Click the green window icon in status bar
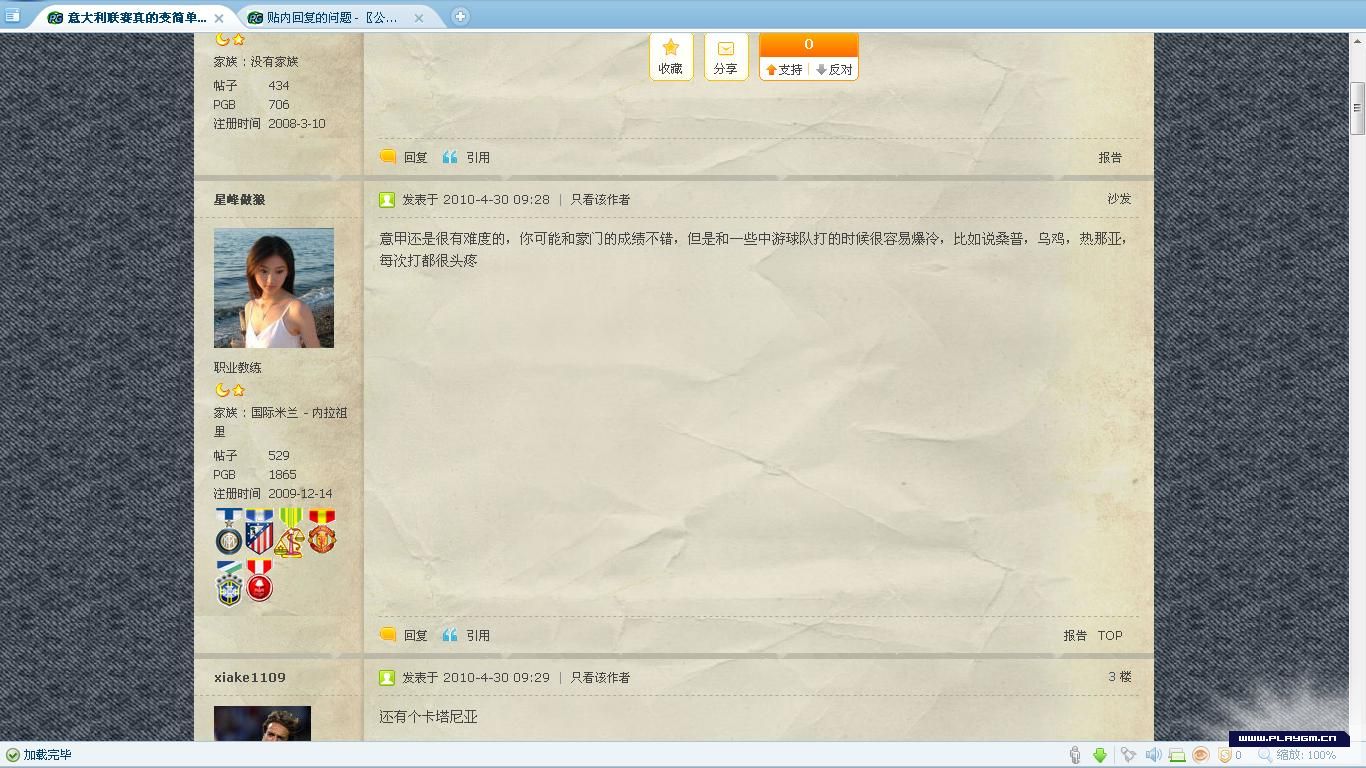1366x768 pixels. 1177,755
